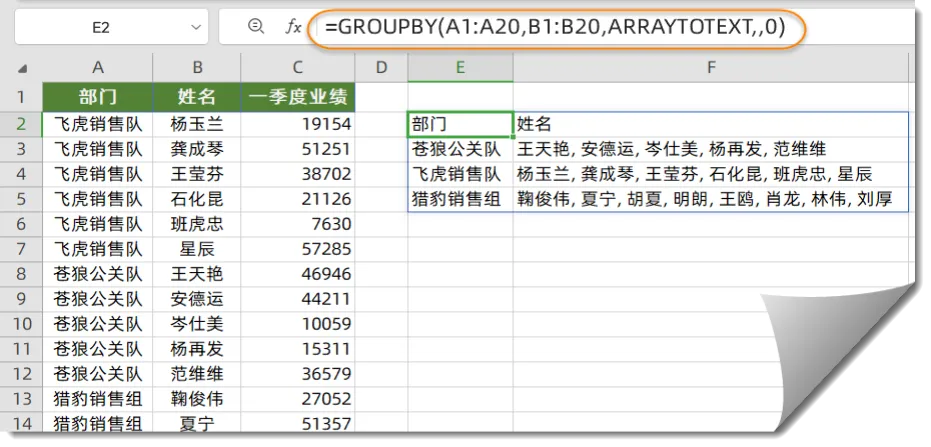This screenshot has height=447, width=931.
Task: Click cell 星辰 in column B
Action: coord(197,249)
